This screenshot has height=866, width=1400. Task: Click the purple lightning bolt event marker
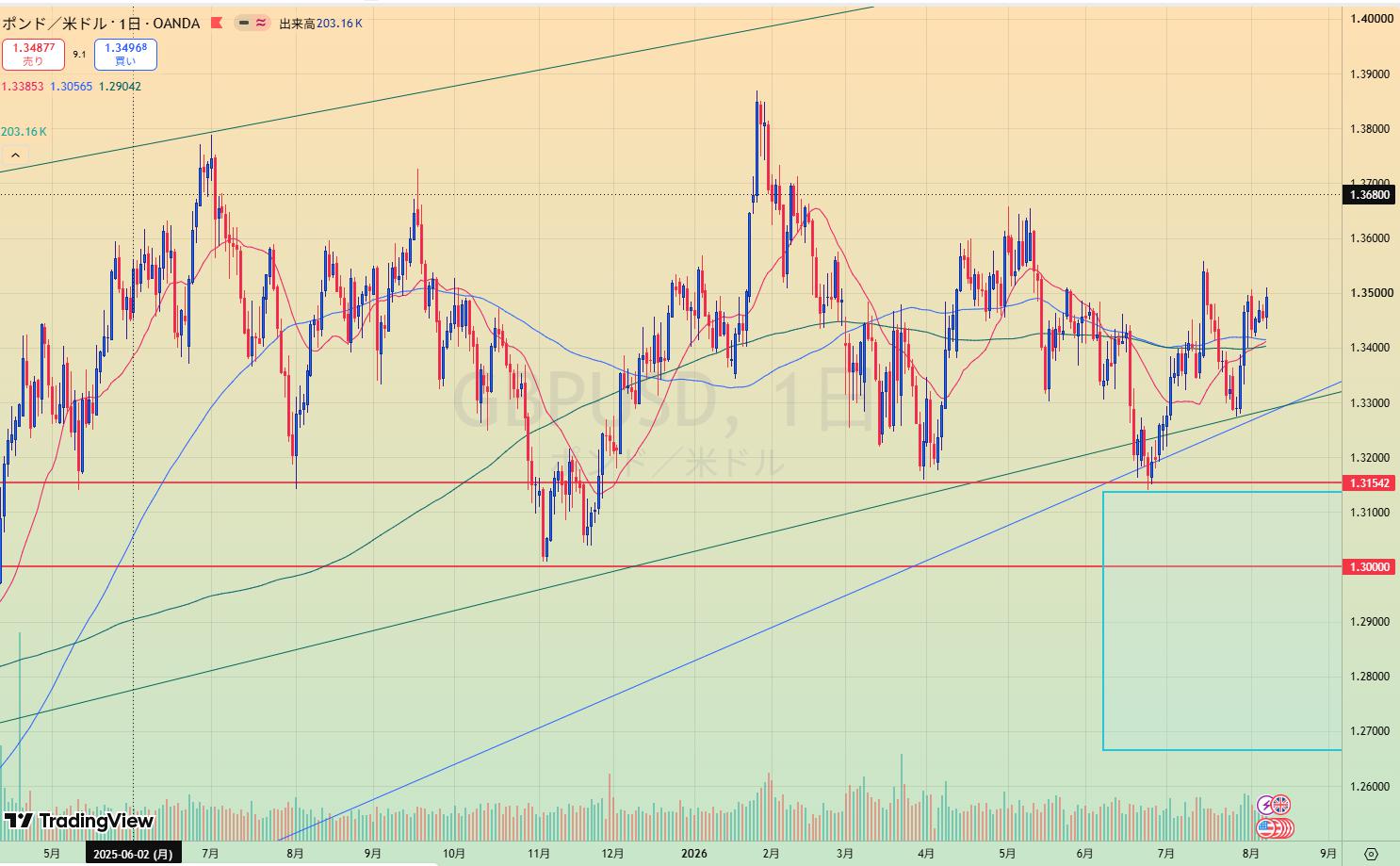pyautogui.click(x=1266, y=805)
